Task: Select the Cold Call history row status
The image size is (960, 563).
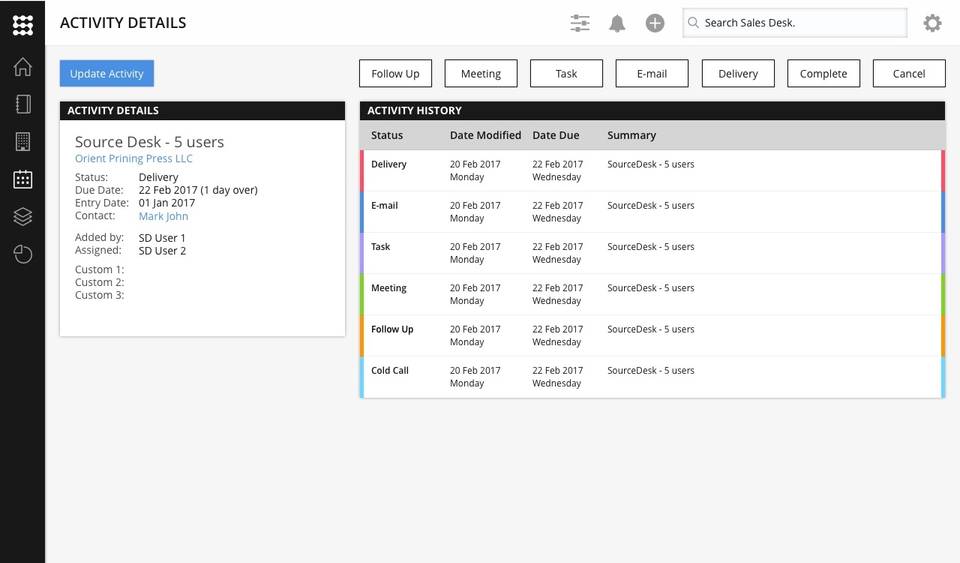Action: 389,370
